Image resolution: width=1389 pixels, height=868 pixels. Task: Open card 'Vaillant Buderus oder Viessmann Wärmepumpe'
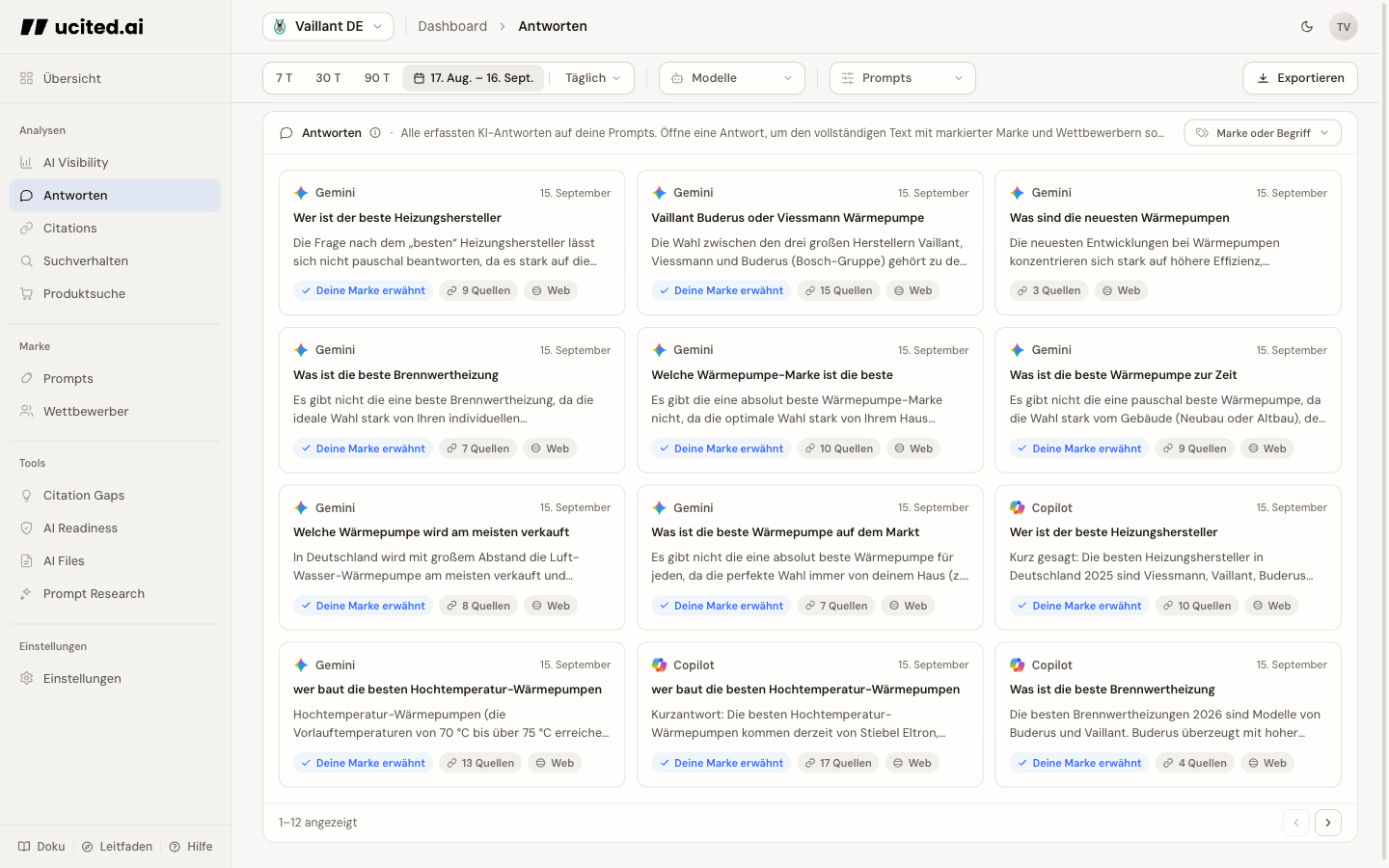[810, 243]
